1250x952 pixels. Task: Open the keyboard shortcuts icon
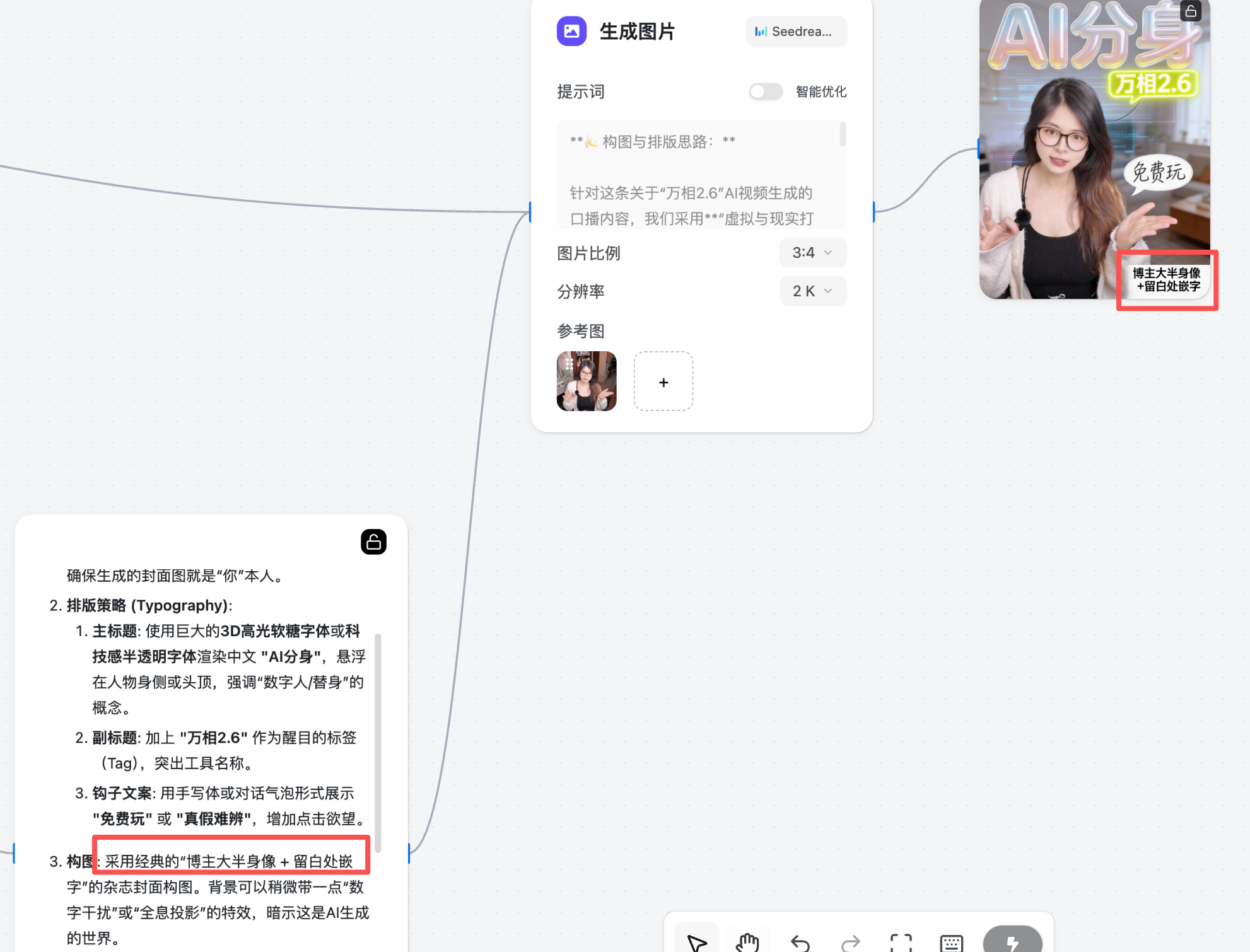tap(951, 943)
